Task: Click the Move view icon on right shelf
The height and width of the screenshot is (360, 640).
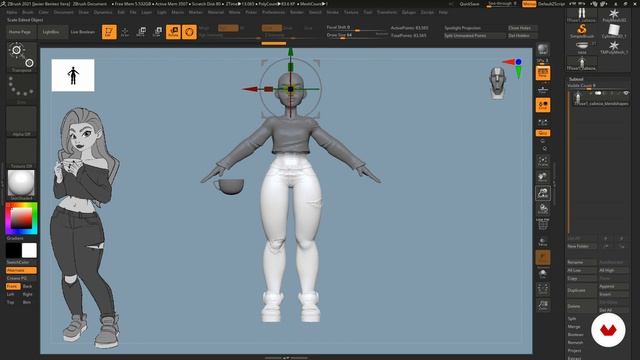Action: pyautogui.click(x=543, y=176)
